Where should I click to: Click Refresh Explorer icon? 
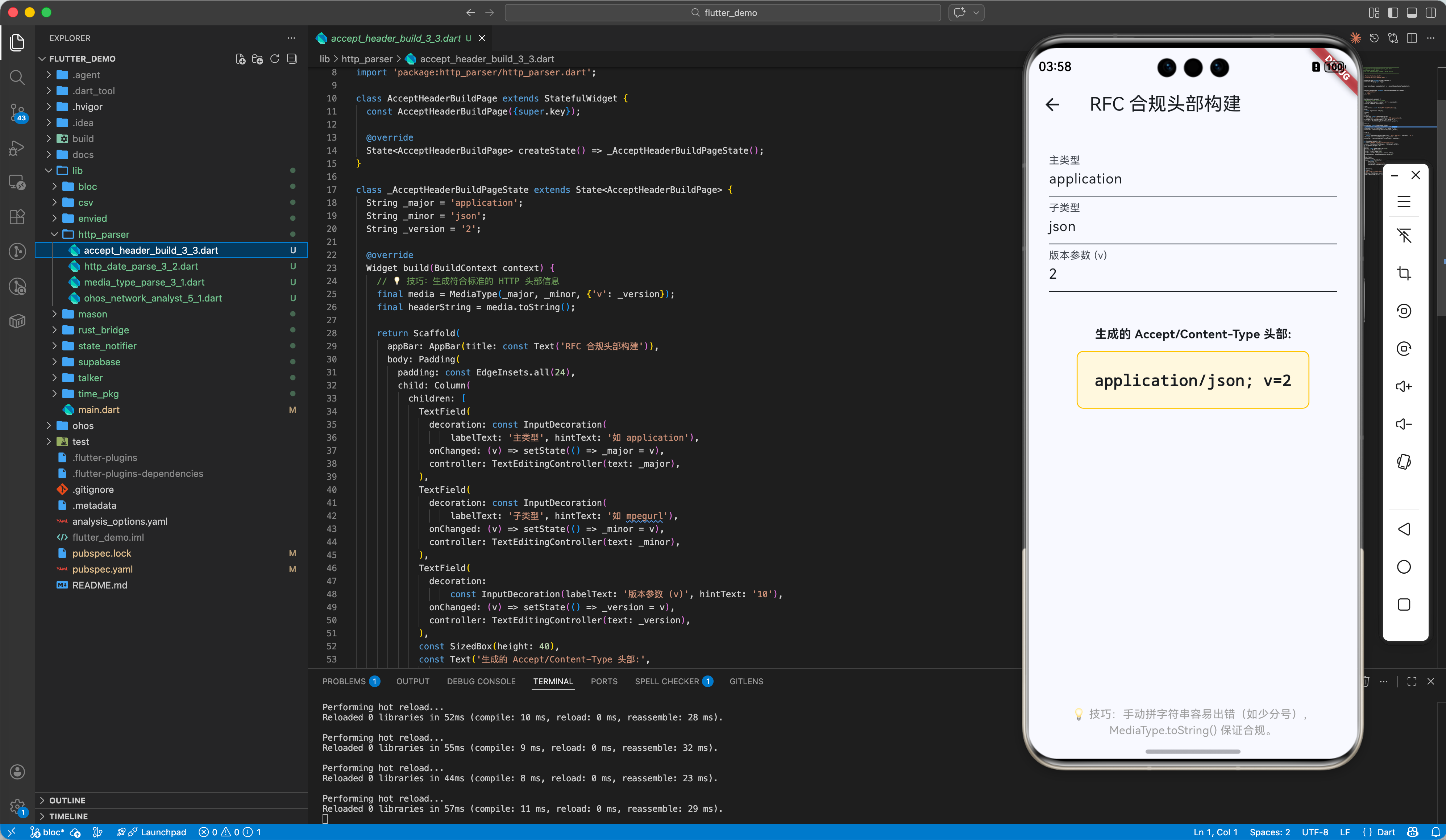pyautogui.click(x=275, y=59)
